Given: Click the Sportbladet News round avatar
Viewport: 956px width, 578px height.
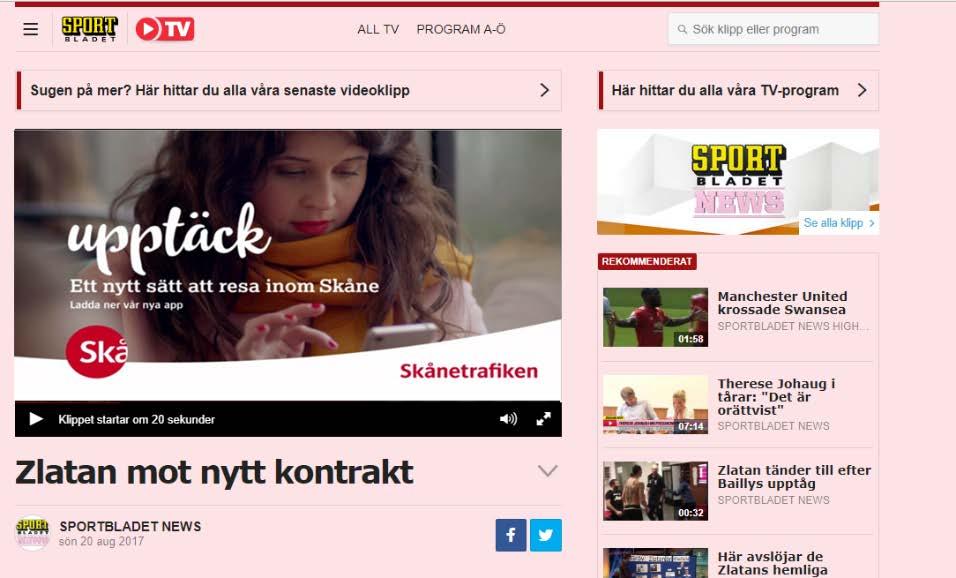Looking at the screenshot, I should tap(32, 533).
